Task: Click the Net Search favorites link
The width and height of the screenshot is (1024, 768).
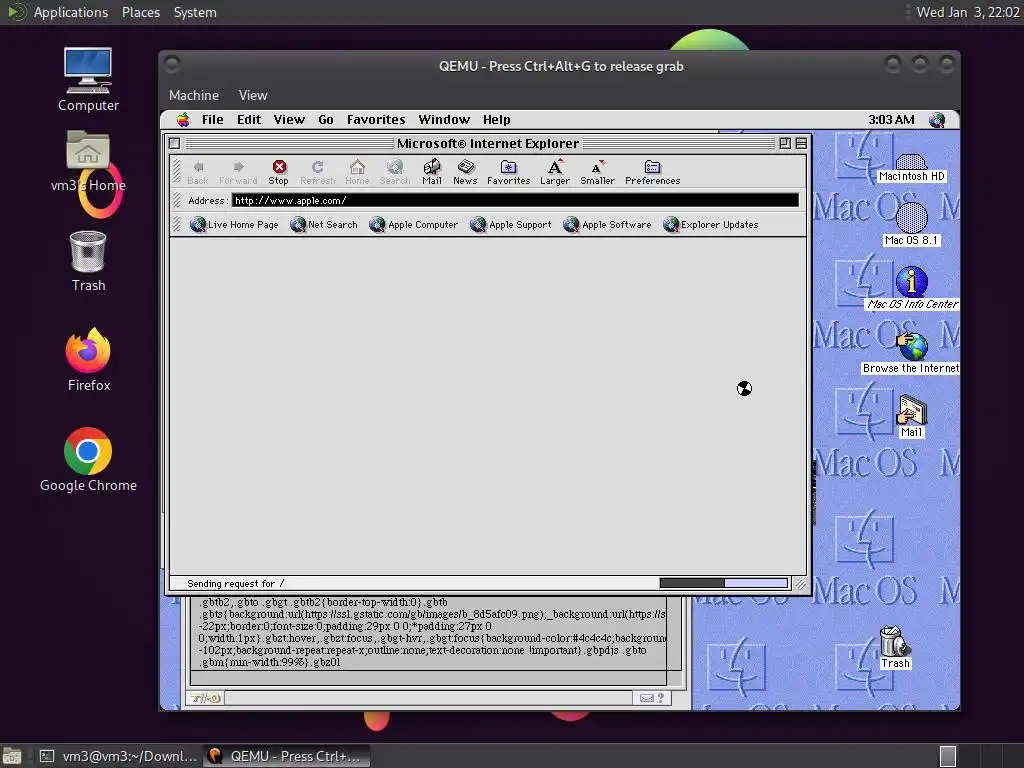Action: (324, 225)
